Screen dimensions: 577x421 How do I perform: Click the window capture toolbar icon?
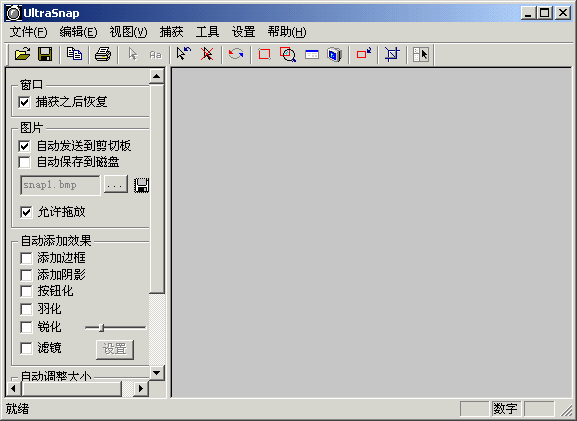click(x=312, y=54)
